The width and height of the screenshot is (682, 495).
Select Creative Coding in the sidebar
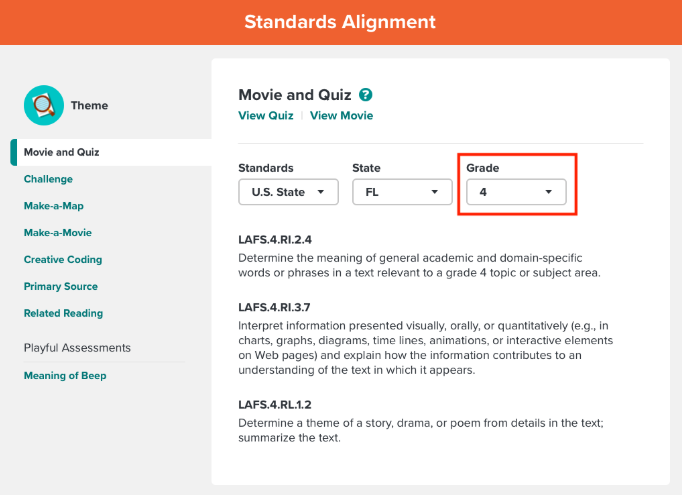click(x=63, y=260)
